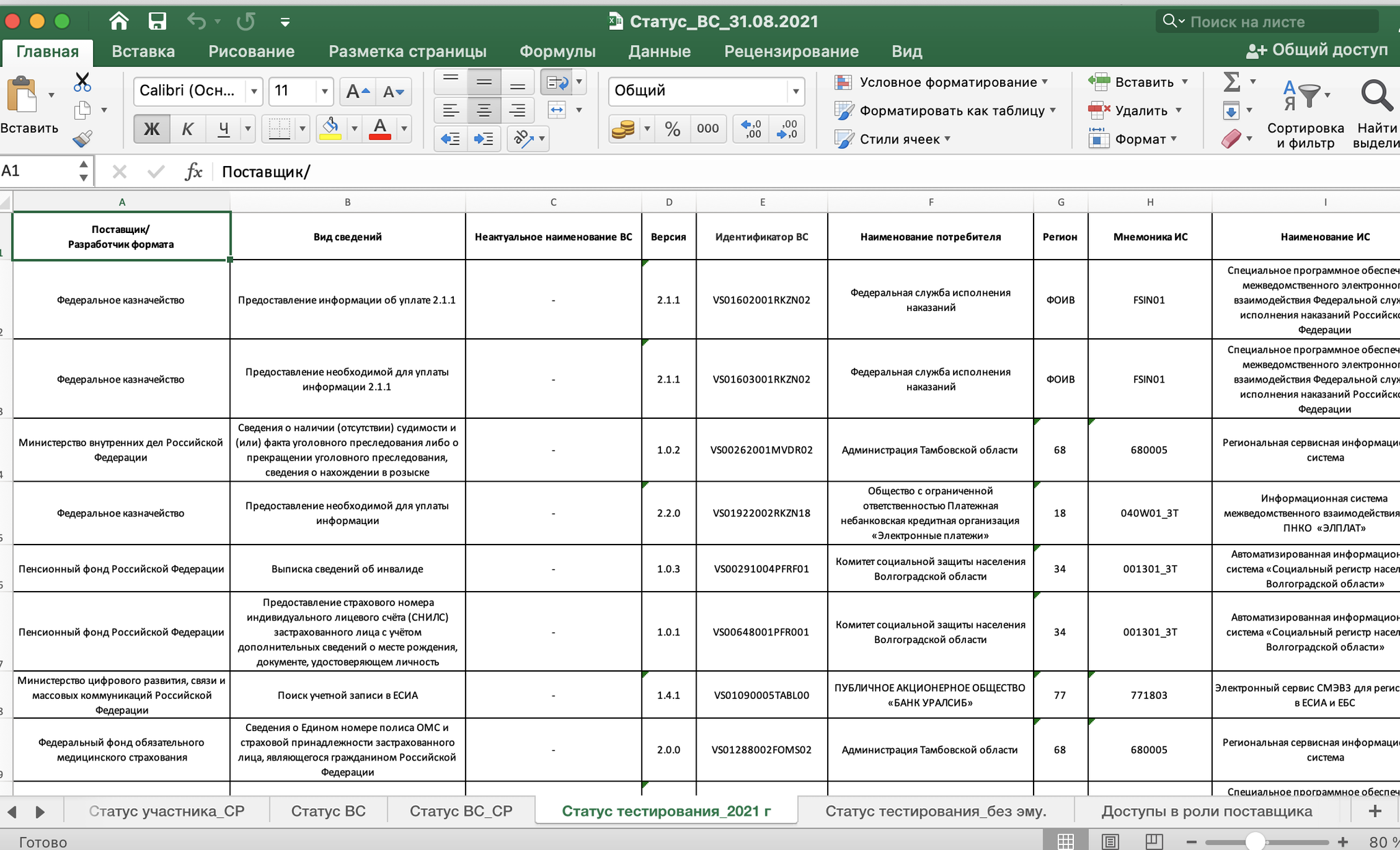Expand fill color options arrow

(354, 128)
